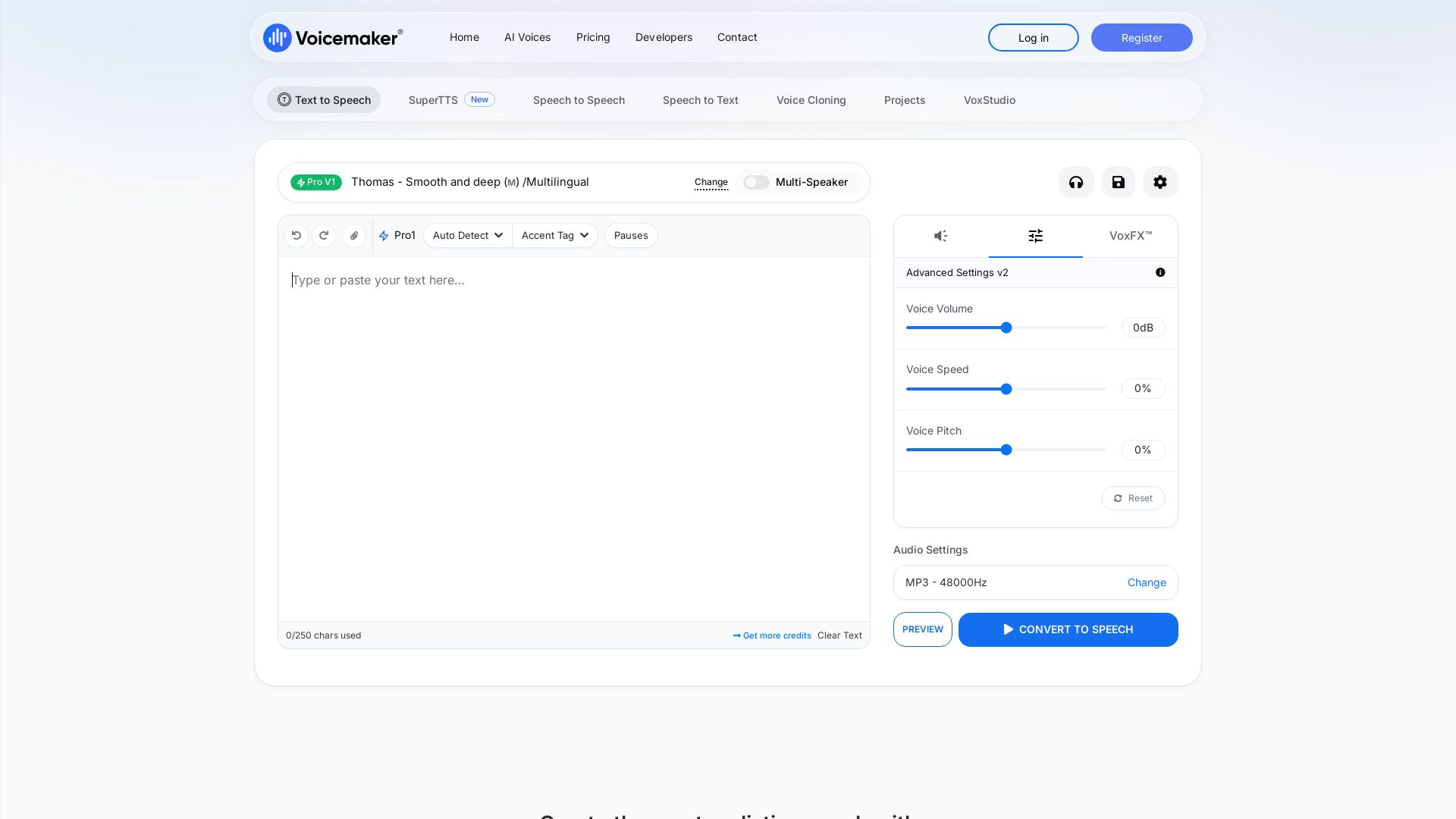The width and height of the screenshot is (1456, 819).
Task: Change the selected voice
Action: point(711,182)
